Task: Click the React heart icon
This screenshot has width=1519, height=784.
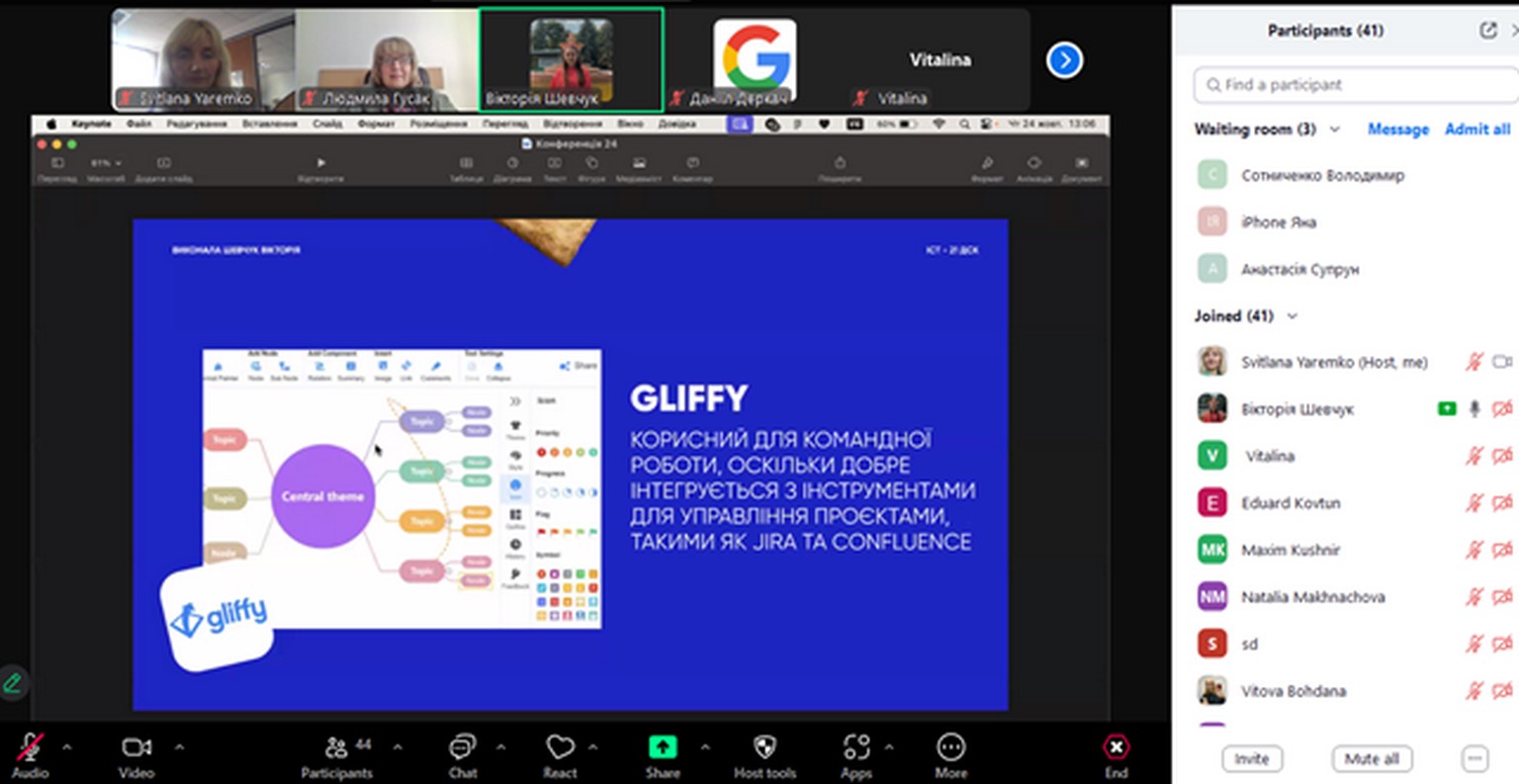Action: [560, 747]
